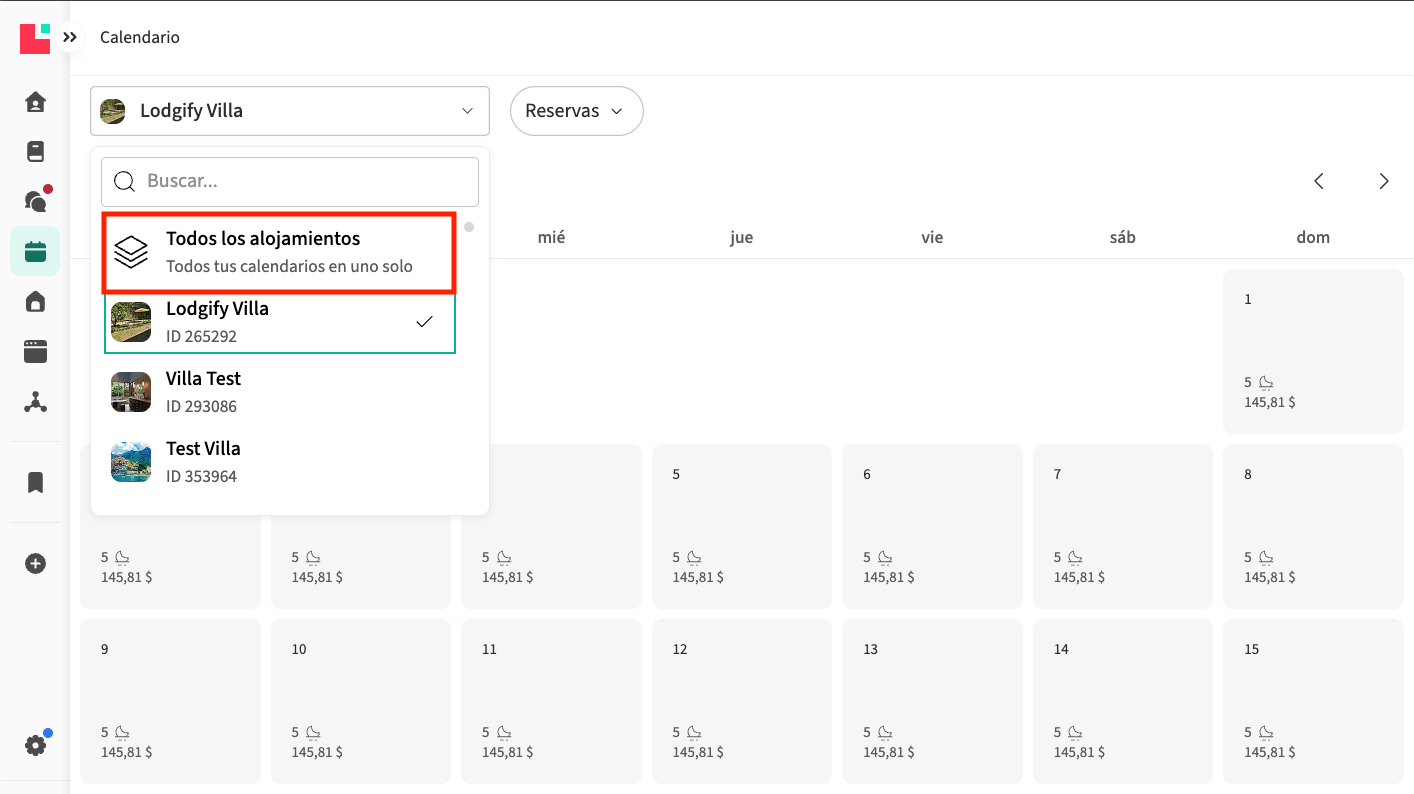Select the calendar icon in the sidebar
The image size is (1414, 794).
click(35, 252)
